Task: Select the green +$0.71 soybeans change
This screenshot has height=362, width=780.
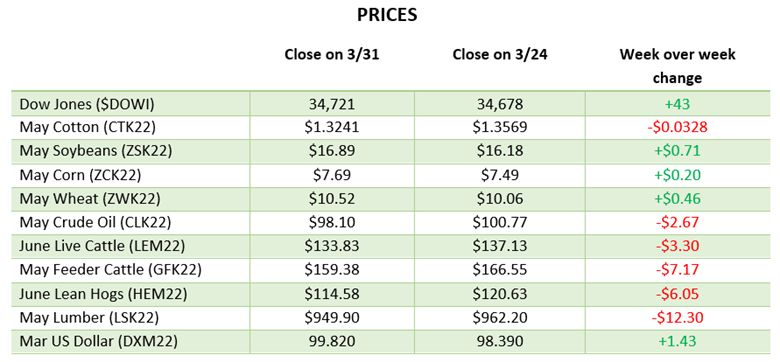Action: pyautogui.click(x=677, y=151)
